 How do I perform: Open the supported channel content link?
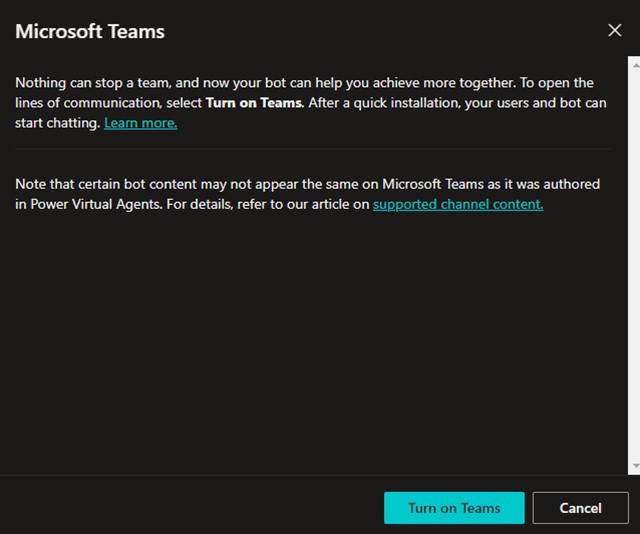(x=457, y=205)
